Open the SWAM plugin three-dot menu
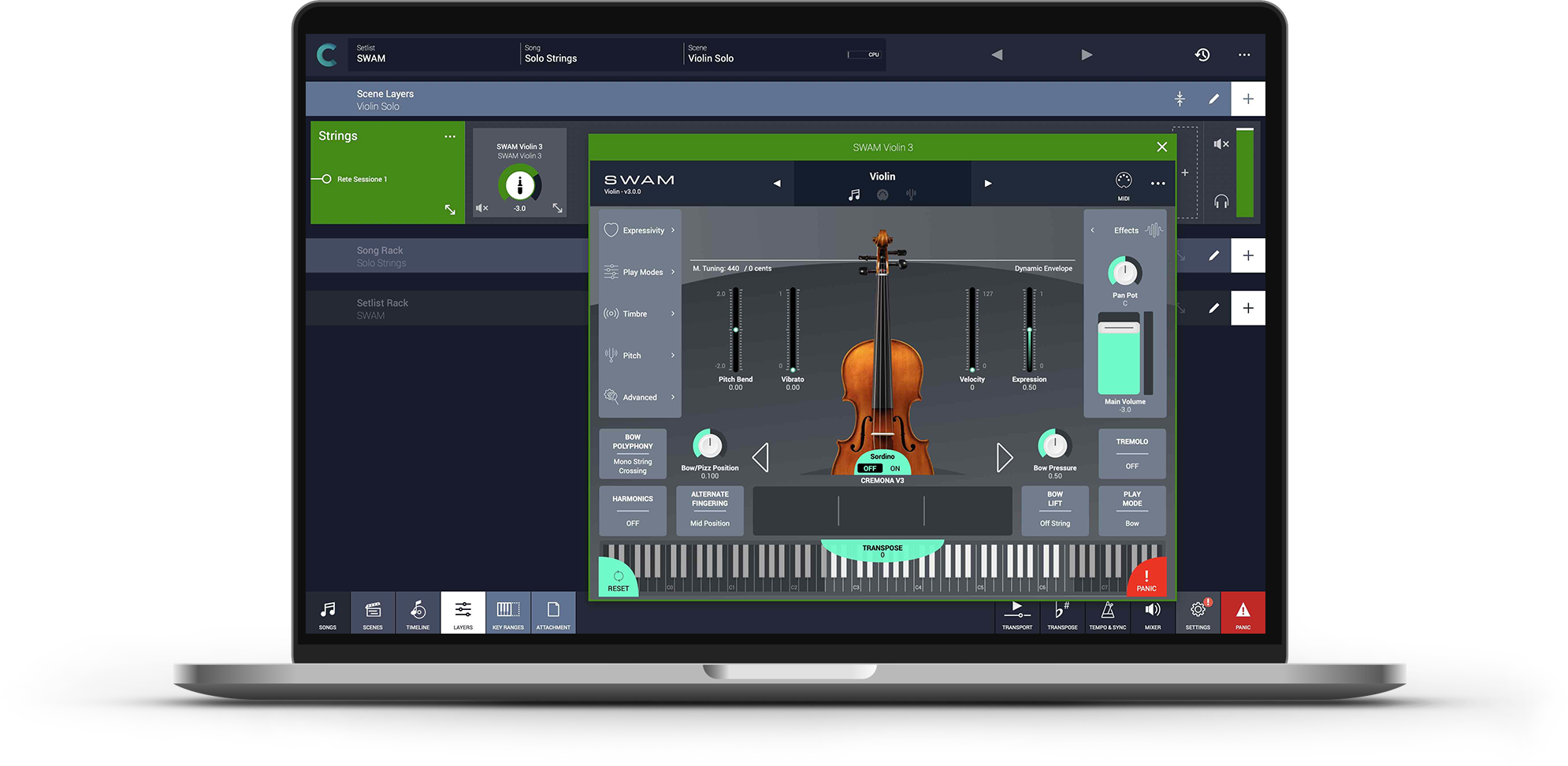 (1157, 184)
